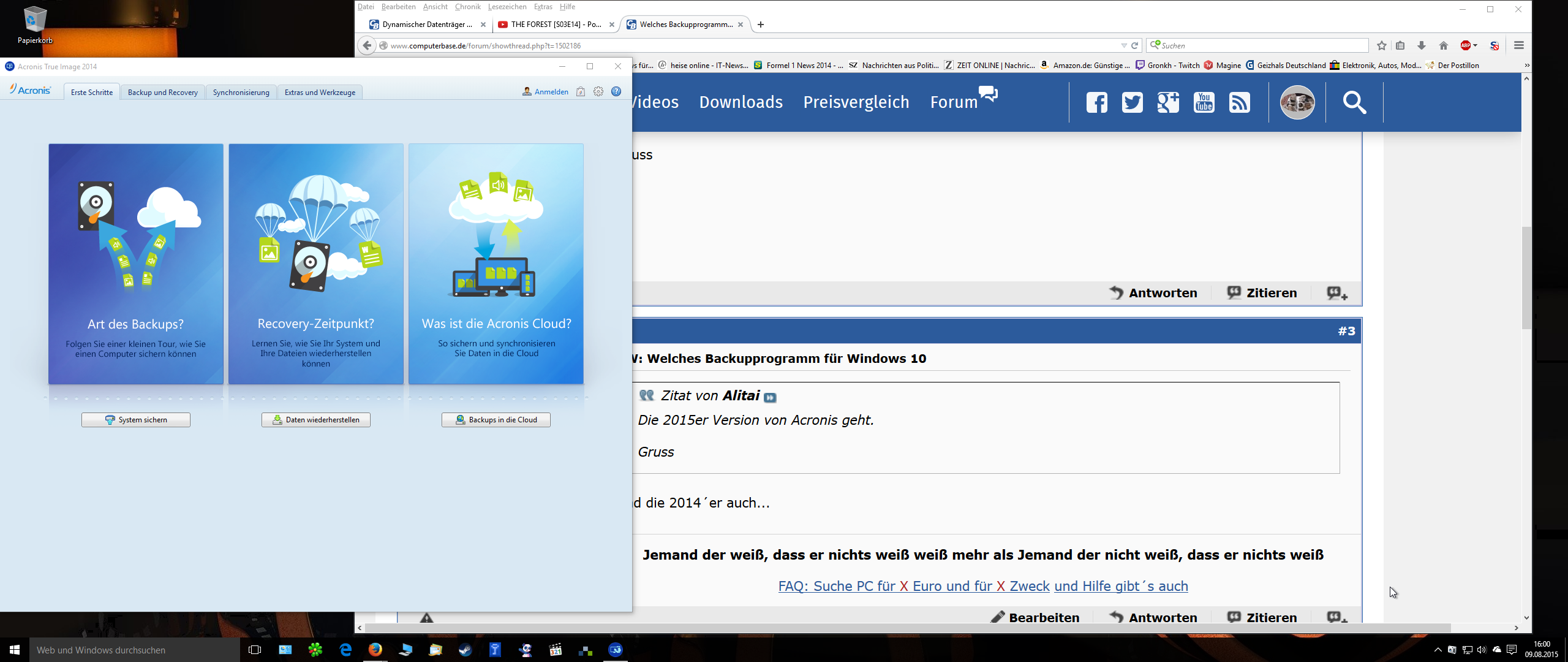Open the Twitter icon in site header
Image resolution: width=1568 pixels, height=662 pixels.
1132,102
